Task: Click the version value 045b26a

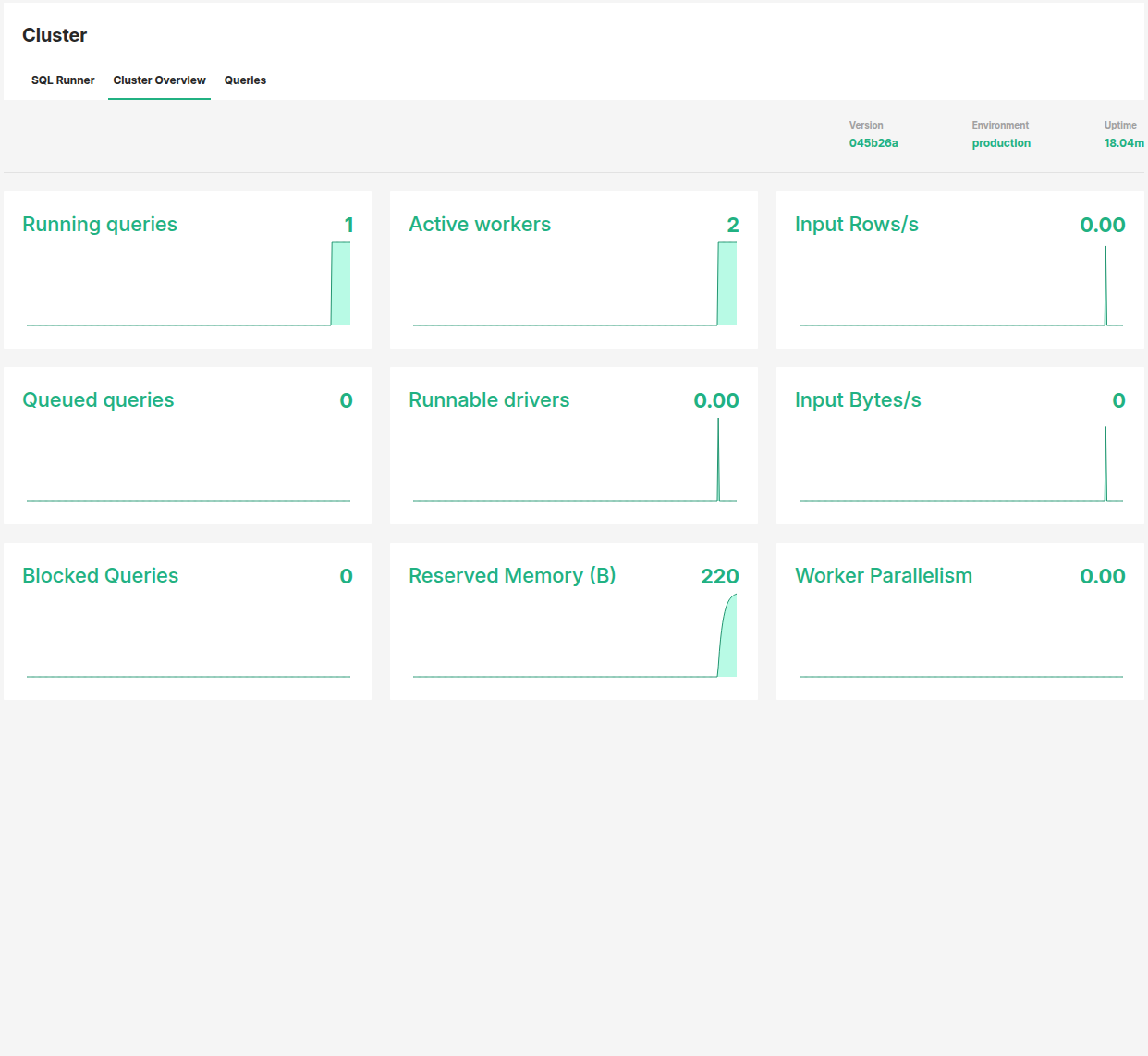Action: point(873,142)
